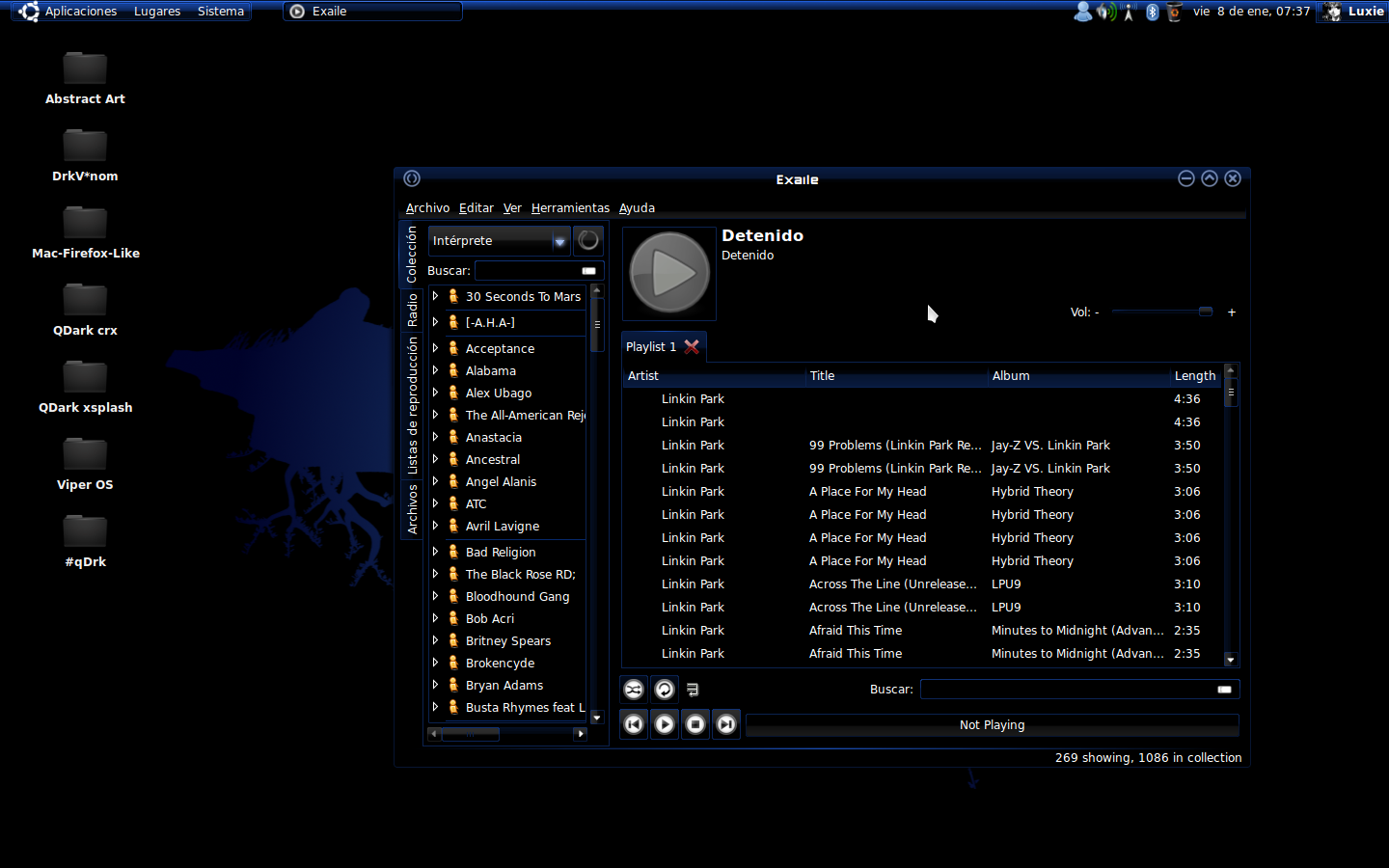Open the Intérprete view dropdown
The width and height of the screenshot is (1389, 868).
pos(500,240)
